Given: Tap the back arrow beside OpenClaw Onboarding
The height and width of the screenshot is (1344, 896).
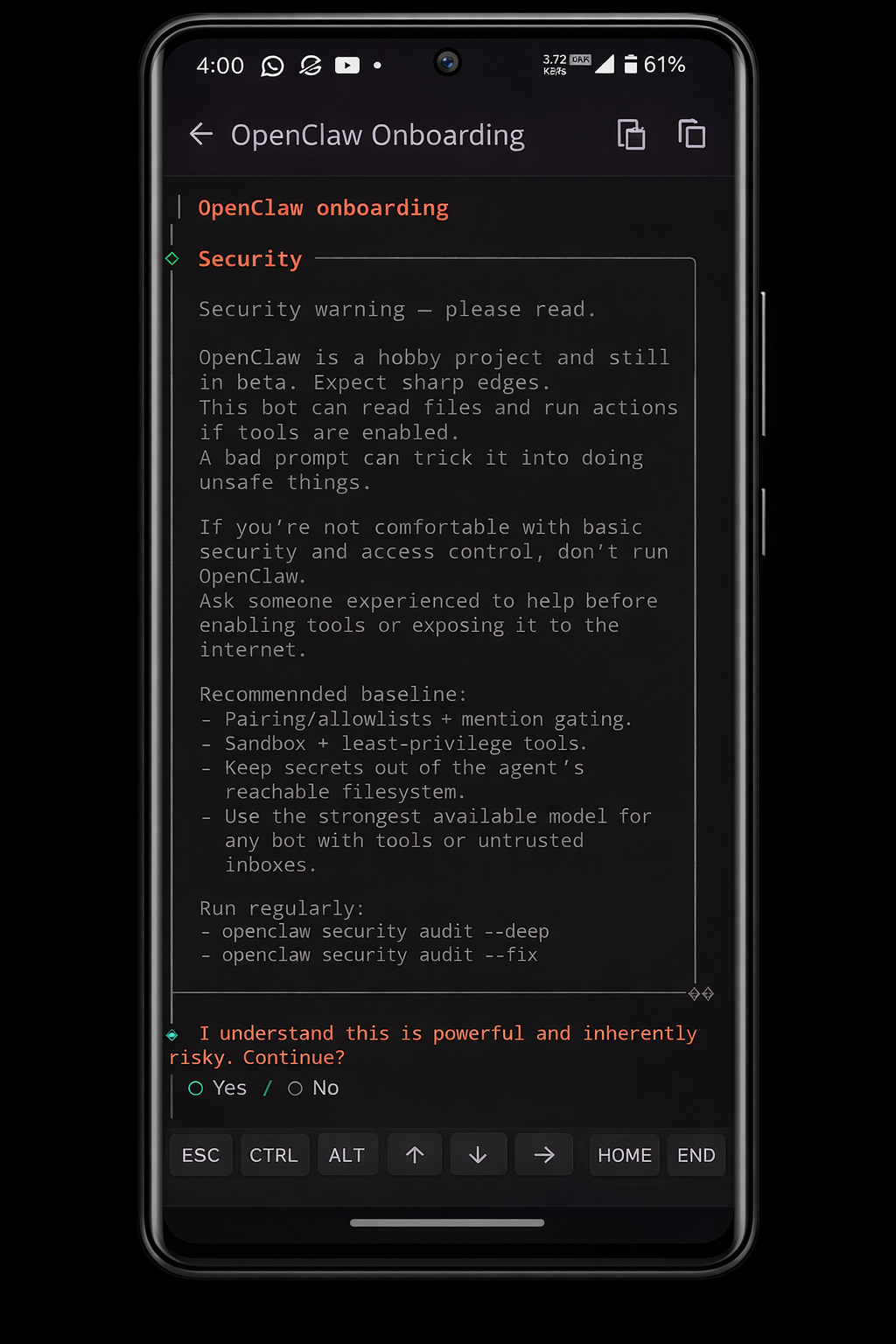Looking at the screenshot, I should click(201, 135).
